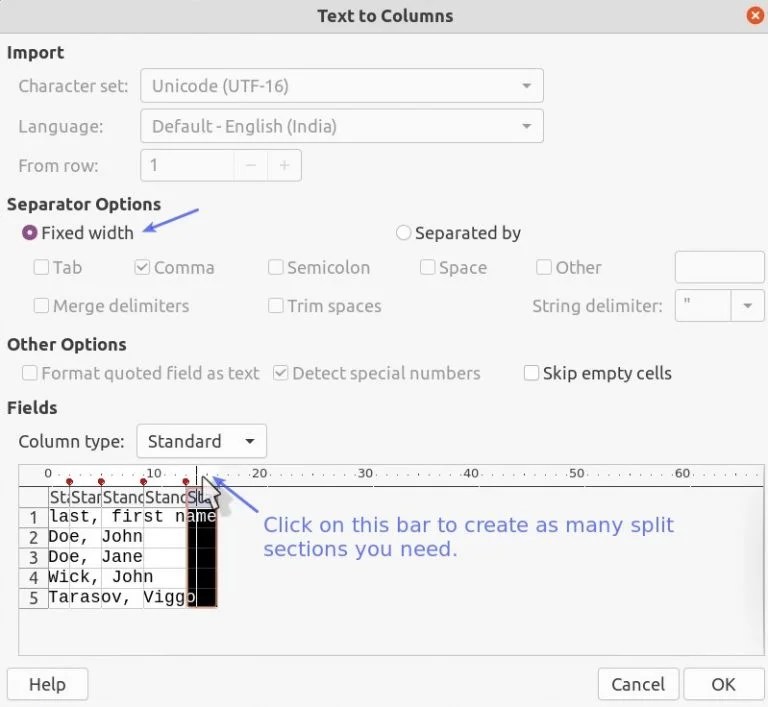Open the Column type dropdown
Screen dimensions: 768x707
pyautogui.click(x=202, y=441)
